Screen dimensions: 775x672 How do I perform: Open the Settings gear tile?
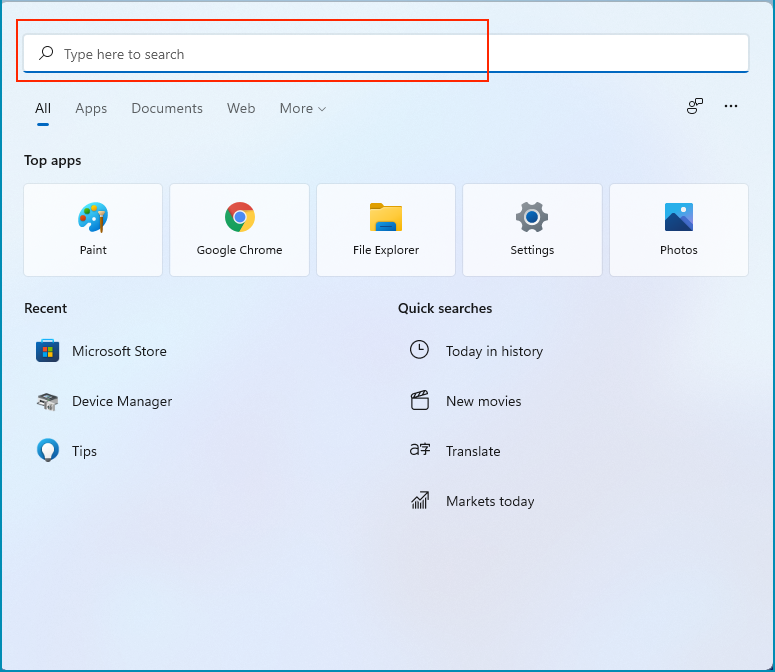[x=532, y=229]
